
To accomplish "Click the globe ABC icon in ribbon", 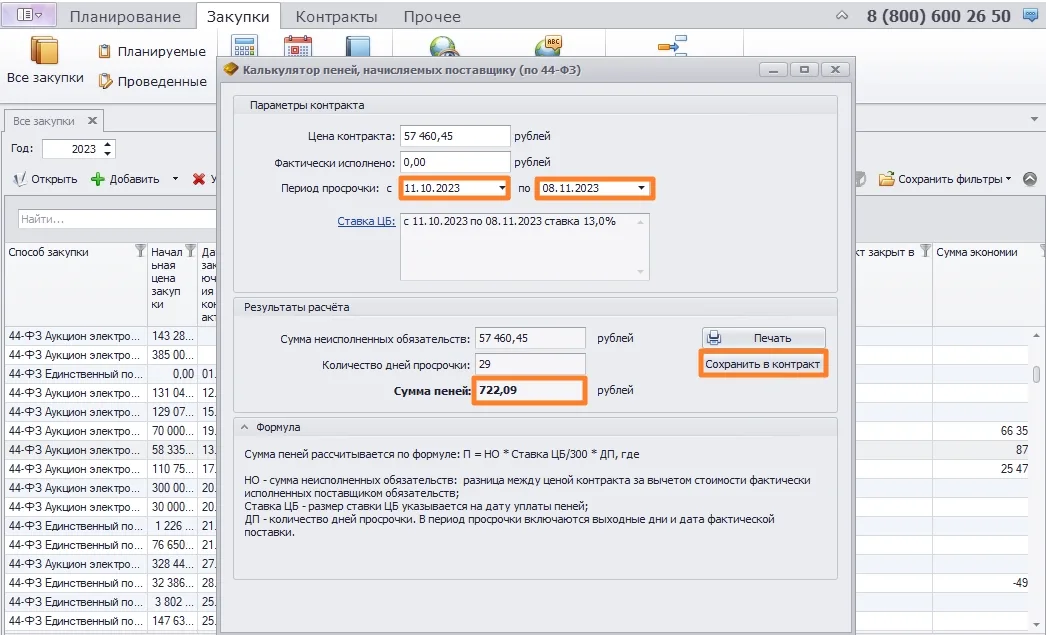I will (x=548, y=45).
